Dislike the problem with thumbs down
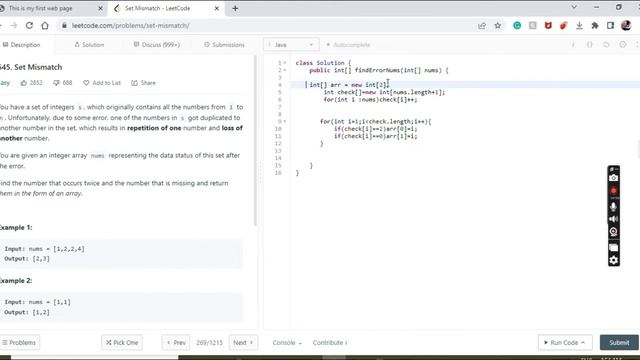Image resolution: width=640 pixels, height=360 pixels. click(56, 83)
